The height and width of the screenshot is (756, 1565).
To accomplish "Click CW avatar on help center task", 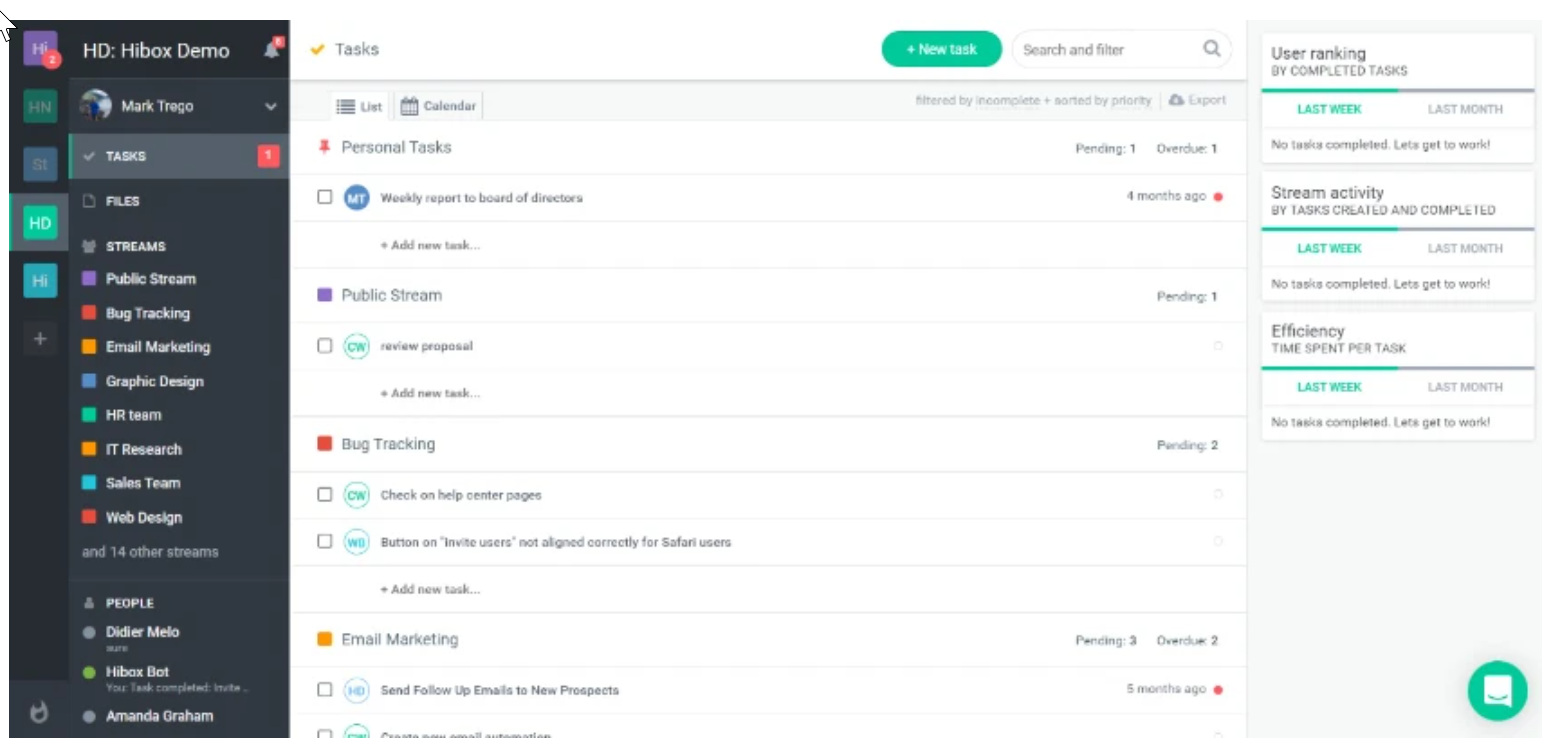I will 356,494.
